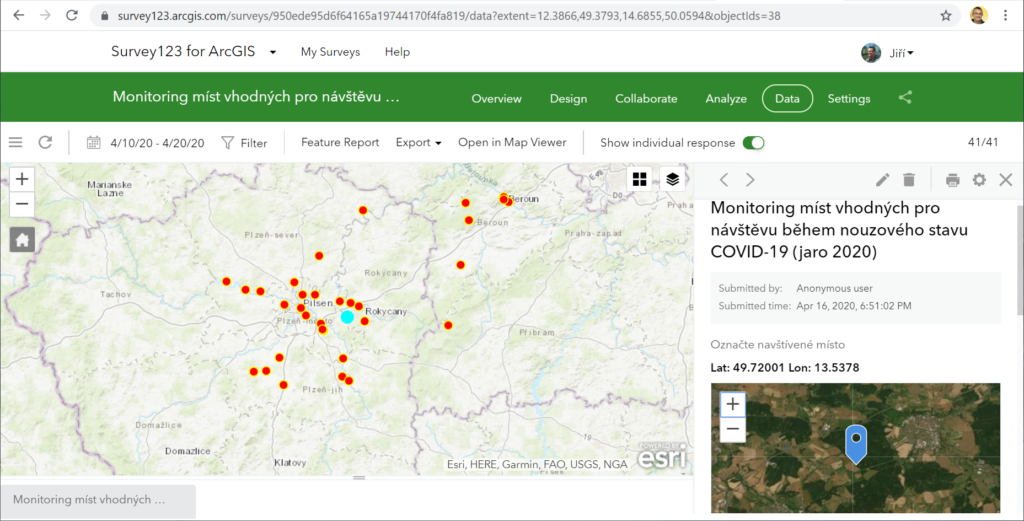Go to the Collaborate tab

646,99
